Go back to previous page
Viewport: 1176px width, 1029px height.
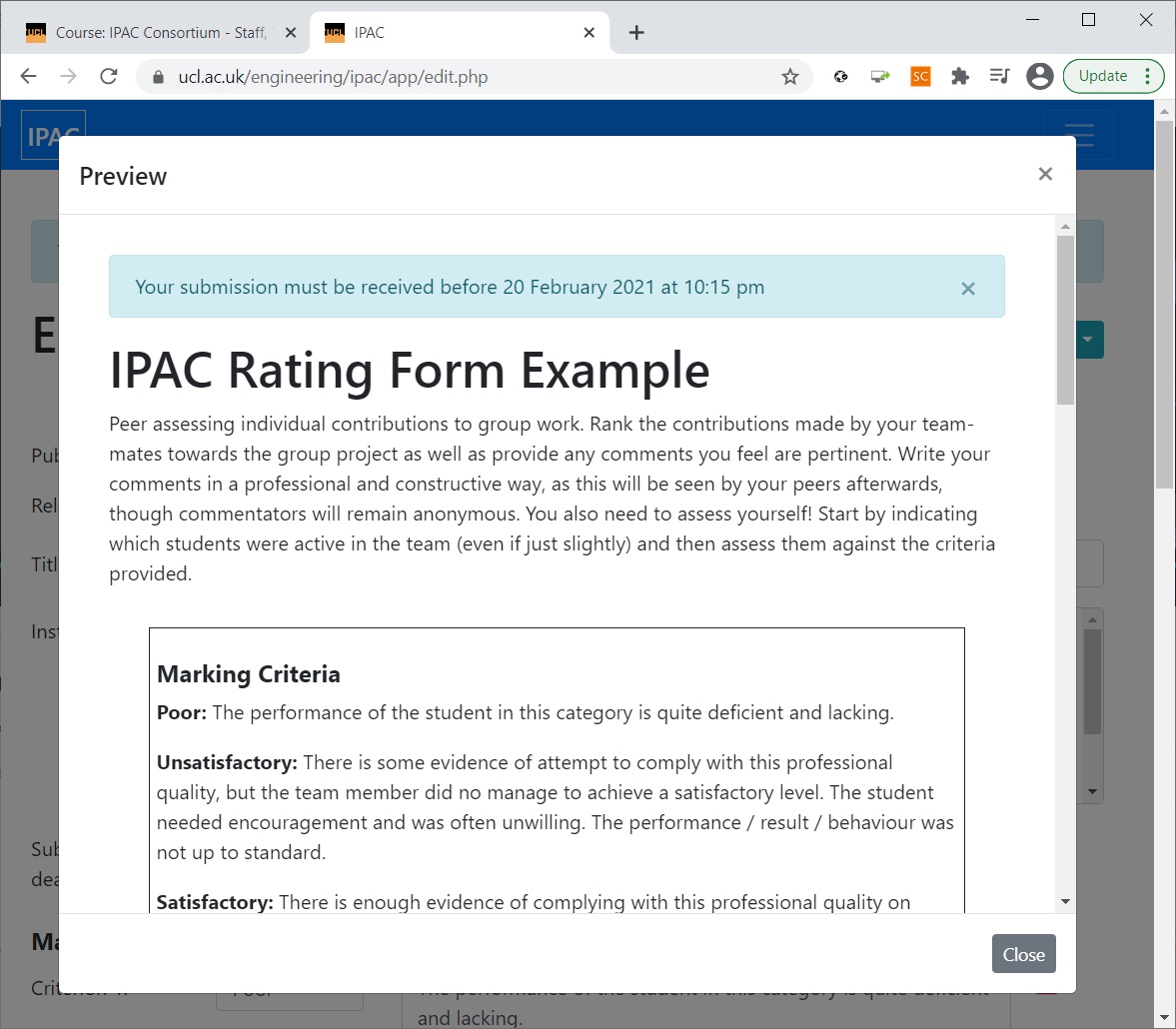[x=29, y=77]
